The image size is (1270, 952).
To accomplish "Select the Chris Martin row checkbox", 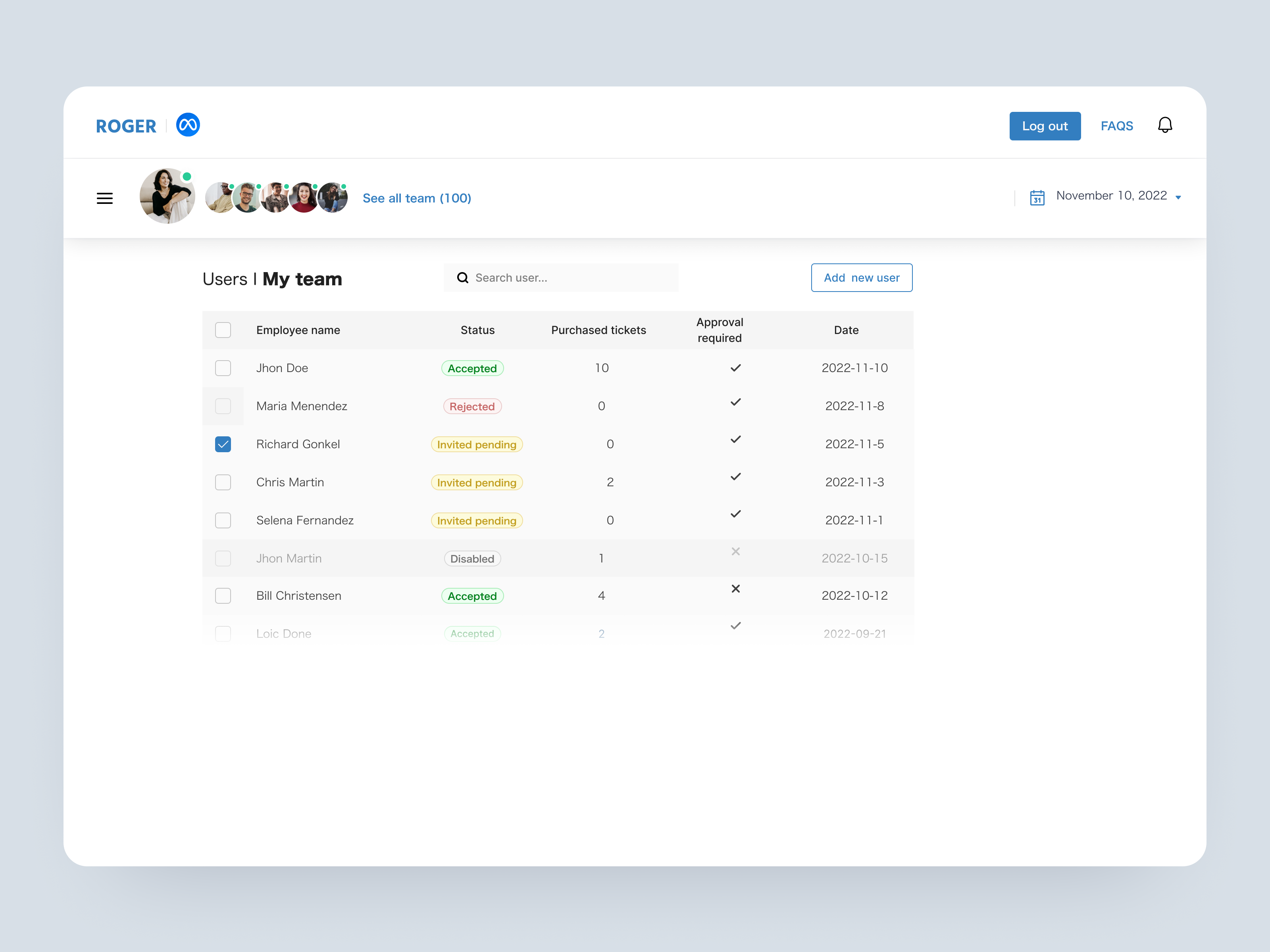I will 223,482.
